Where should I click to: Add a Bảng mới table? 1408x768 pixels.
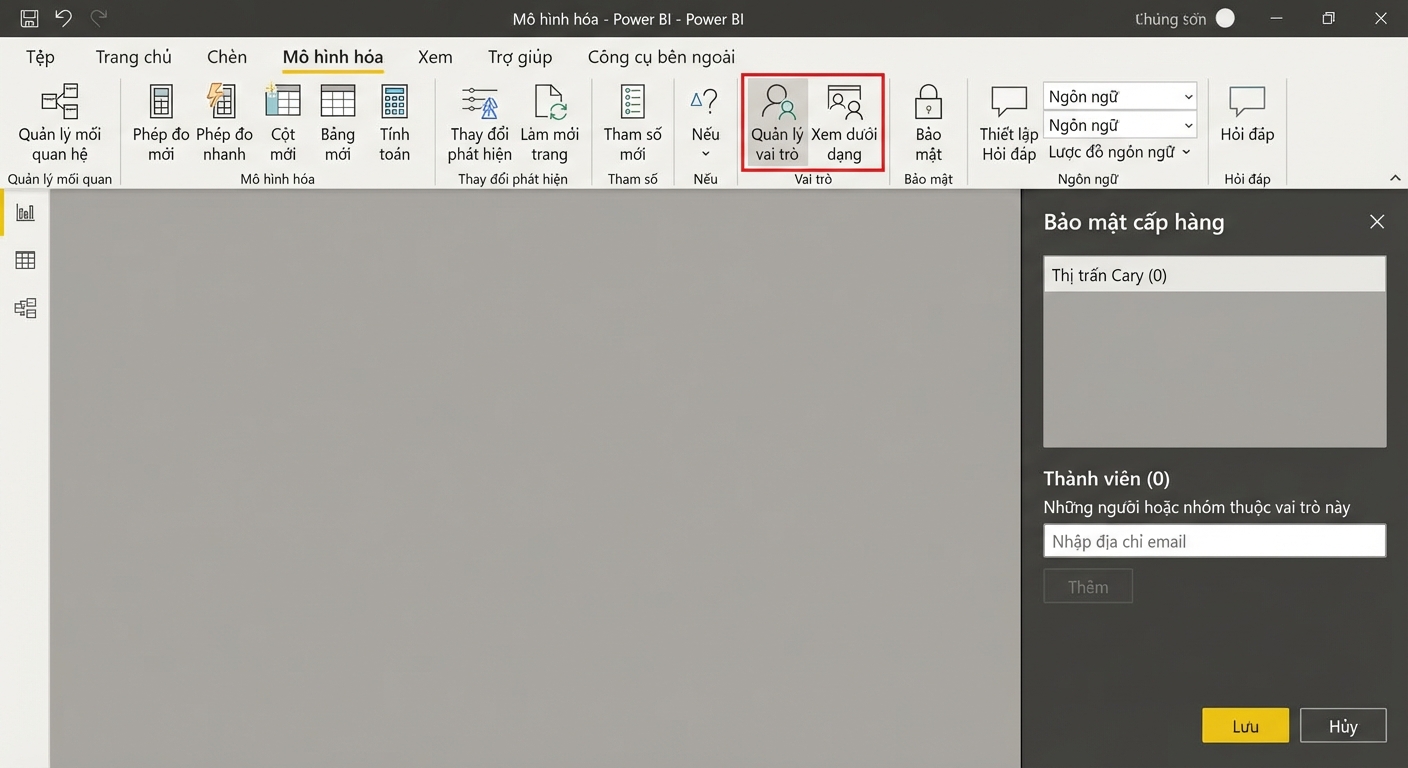tap(338, 124)
